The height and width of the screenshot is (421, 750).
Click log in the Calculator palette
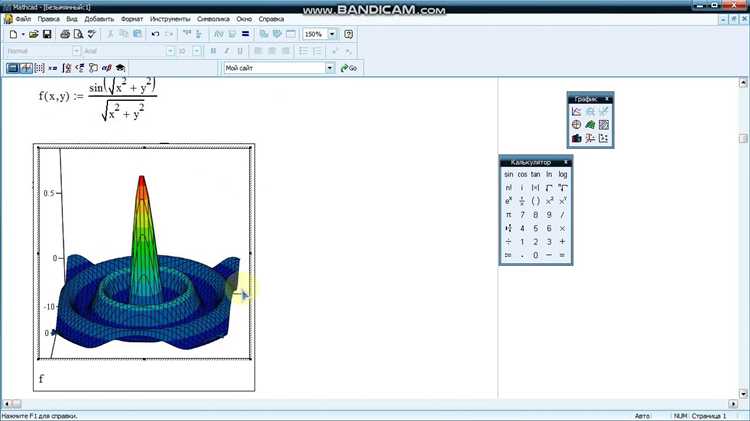[x=562, y=175]
